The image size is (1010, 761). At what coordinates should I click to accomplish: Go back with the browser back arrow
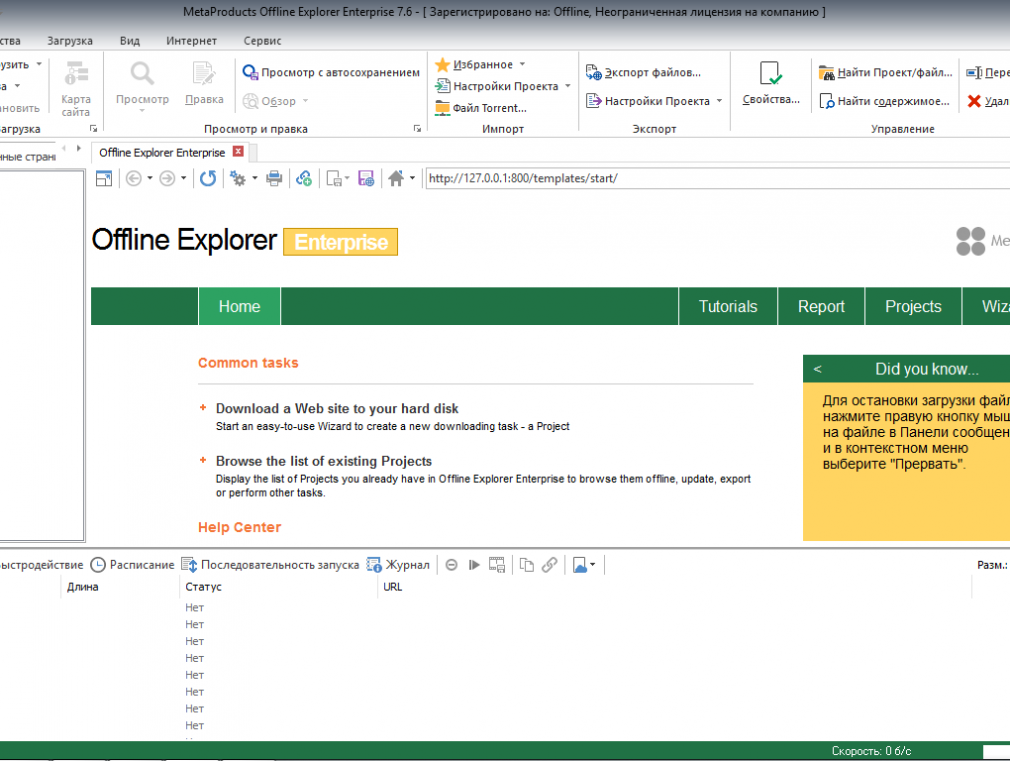point(133,178)
